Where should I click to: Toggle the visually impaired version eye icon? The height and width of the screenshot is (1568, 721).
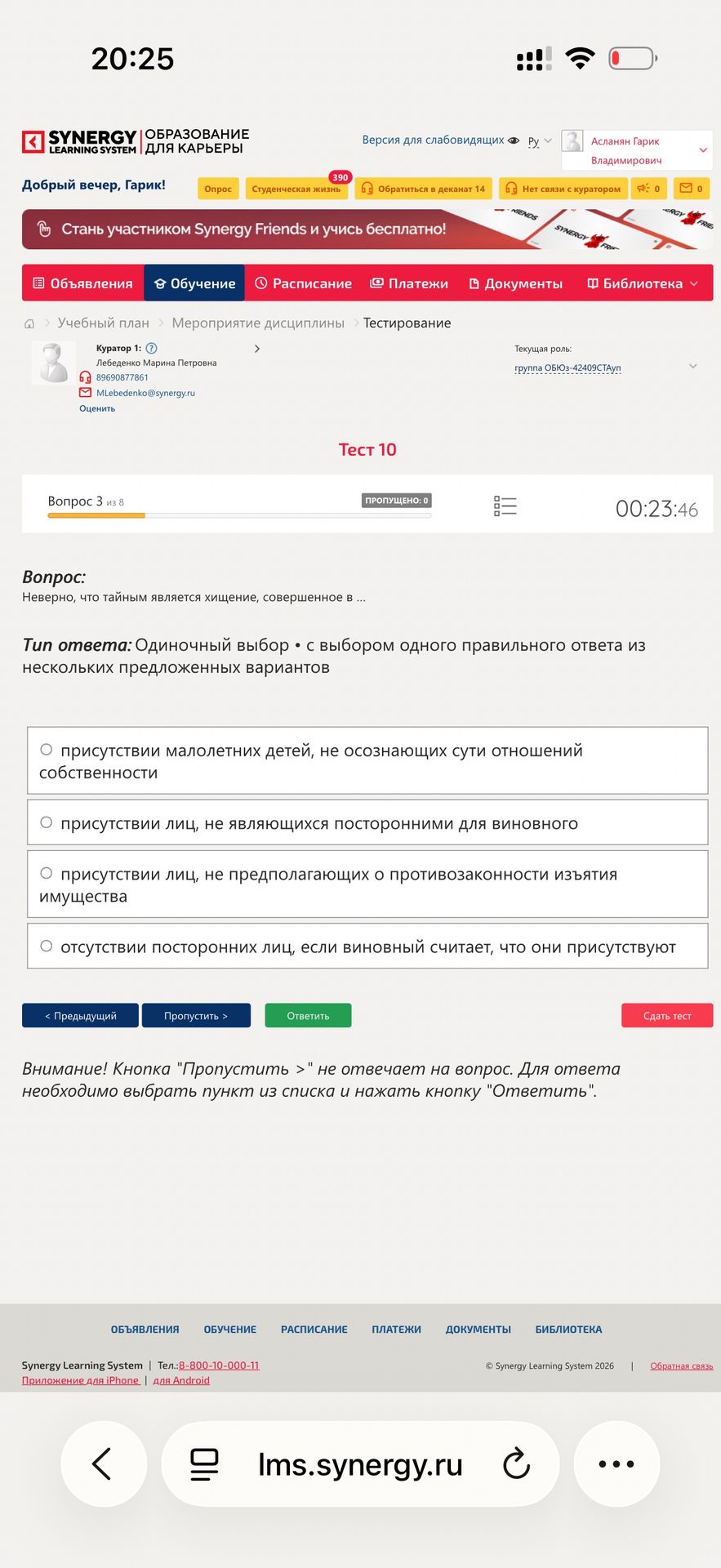(514, 140)
